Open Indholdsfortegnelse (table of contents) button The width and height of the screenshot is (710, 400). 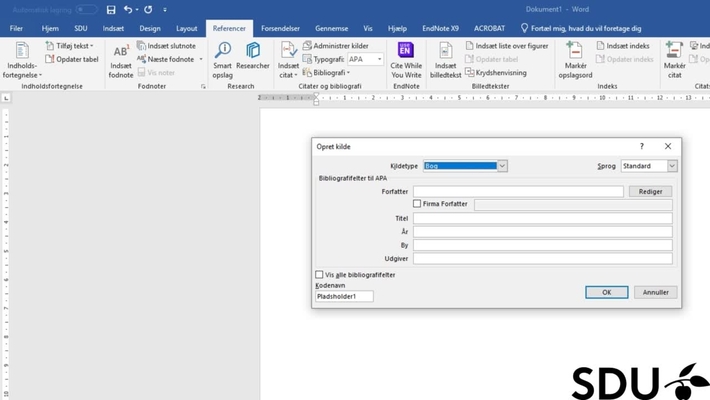point(22,60)
